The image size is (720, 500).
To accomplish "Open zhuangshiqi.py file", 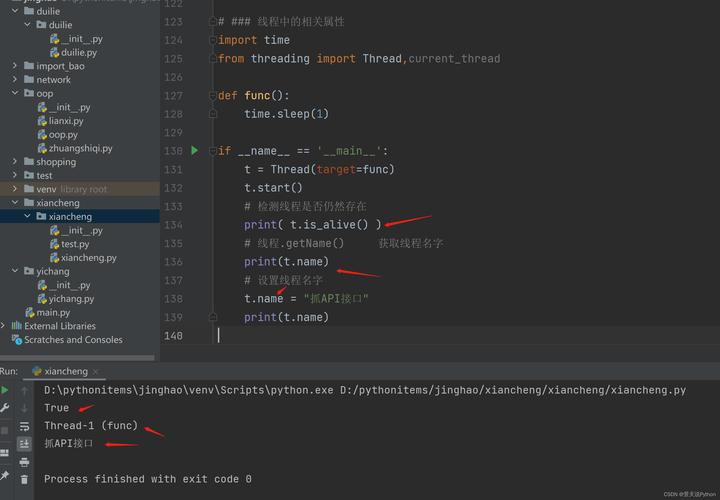I will tap(80, 148).
